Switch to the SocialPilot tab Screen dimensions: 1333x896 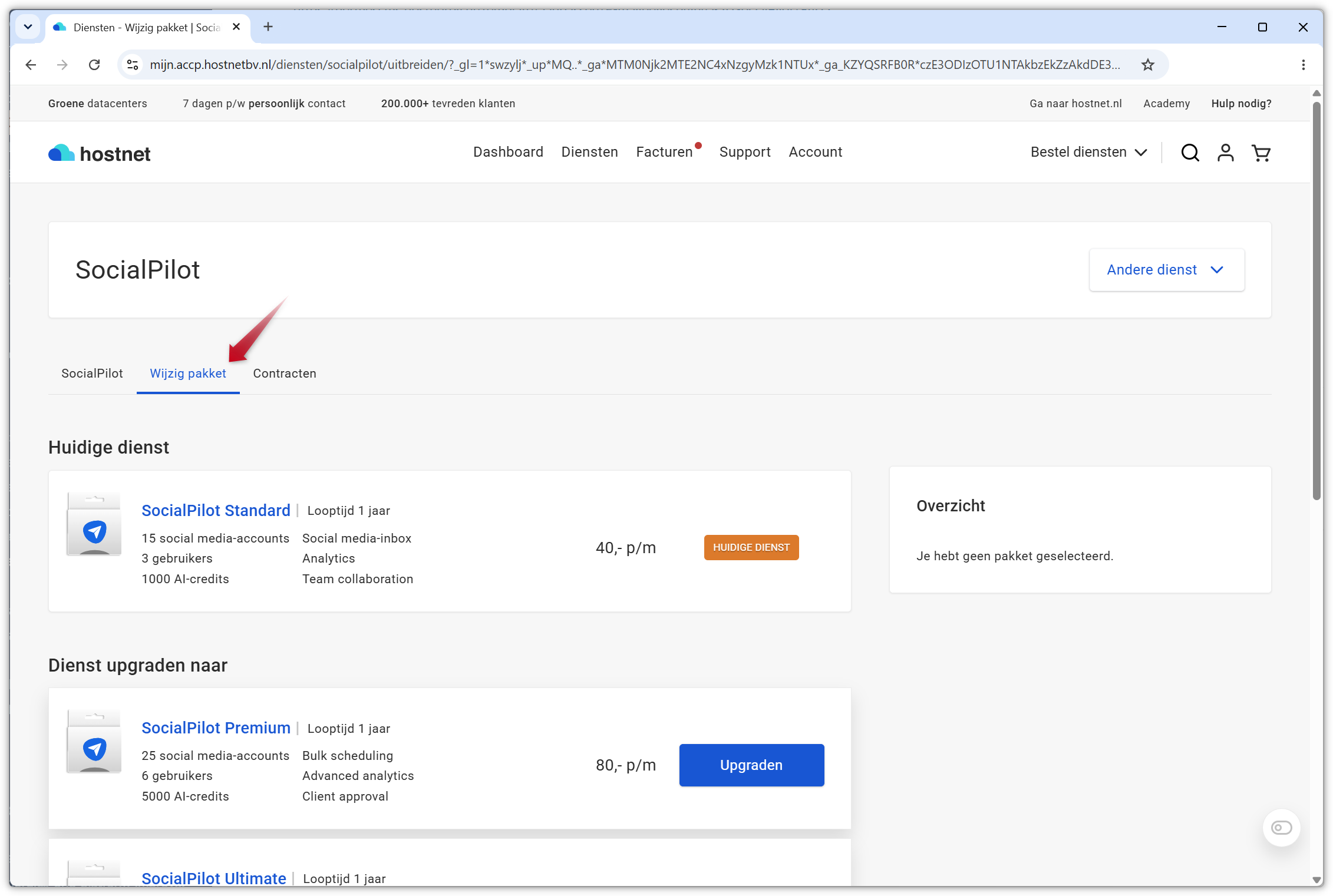click(92, 373)
